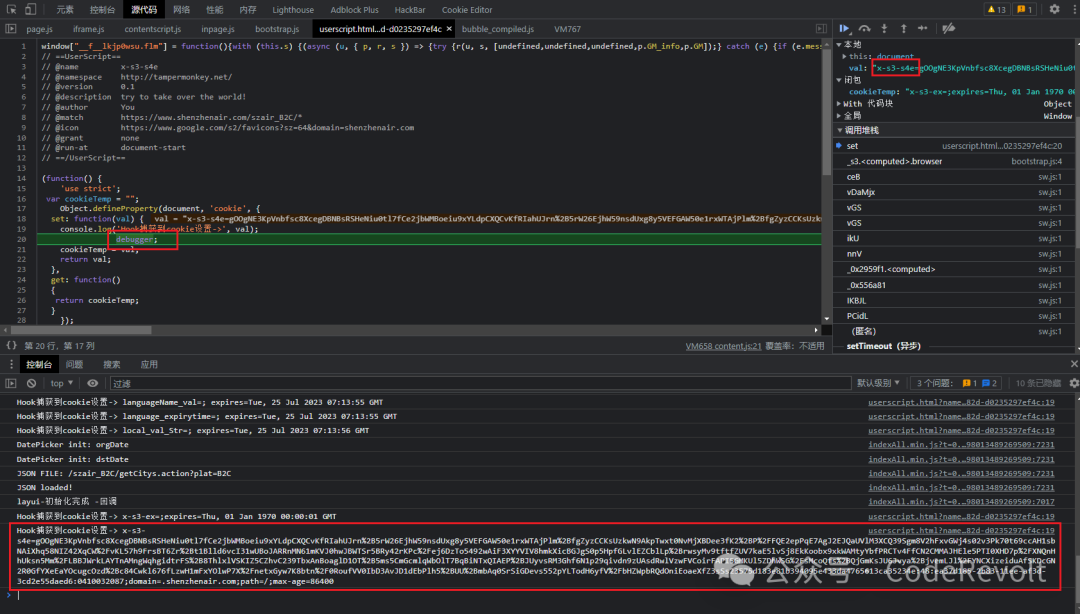Screen dimensions: 1080x614
Task: Open the 问题 drawer tab
Action: [x=74, y=365]
